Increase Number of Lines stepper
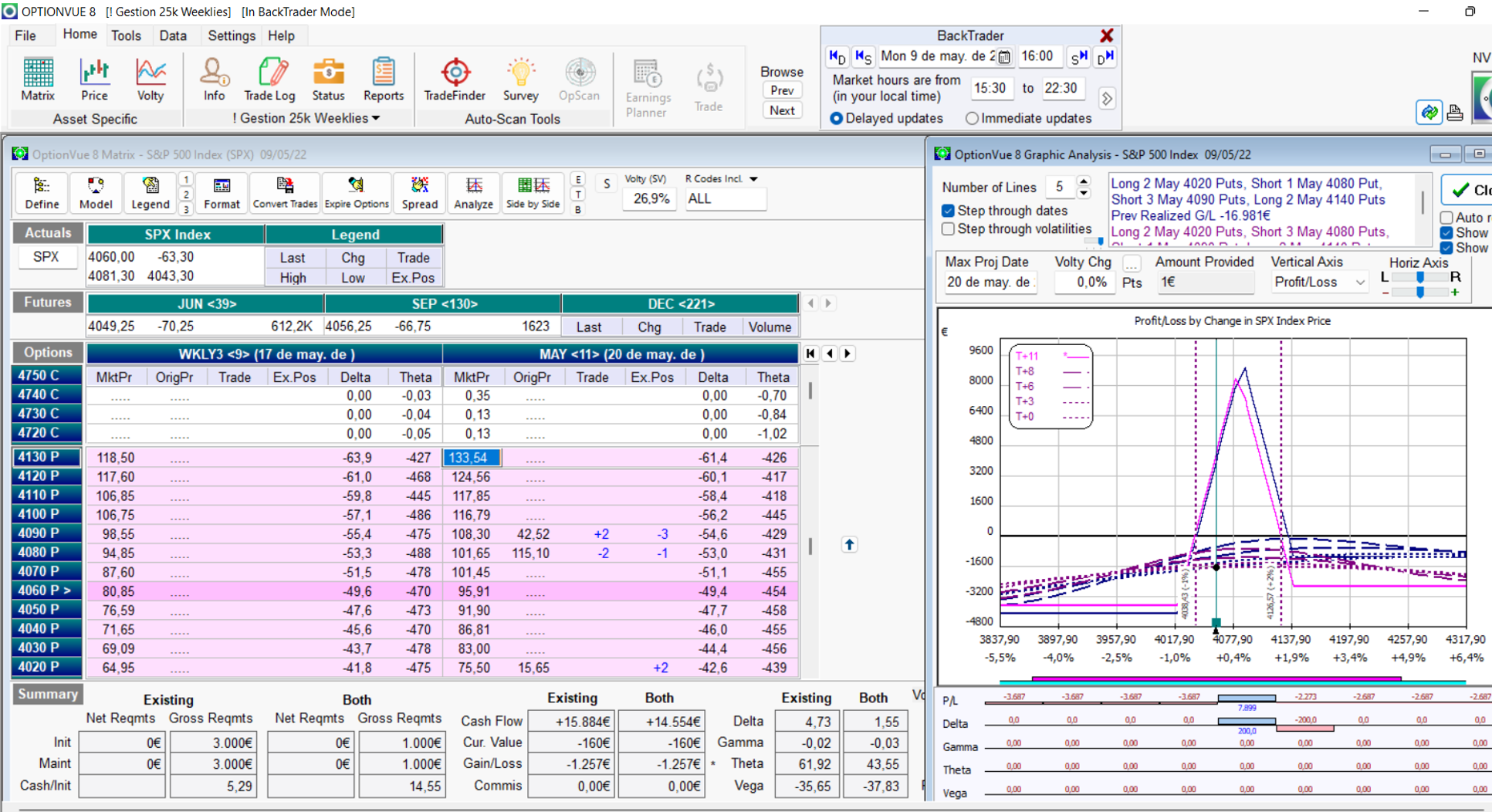 pos(1084,181)
